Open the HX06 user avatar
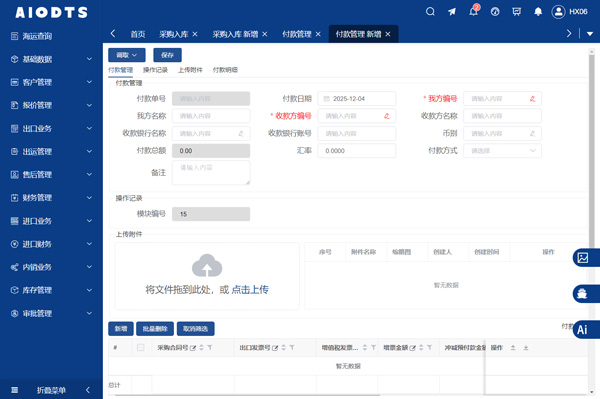 tap(558, 12)
